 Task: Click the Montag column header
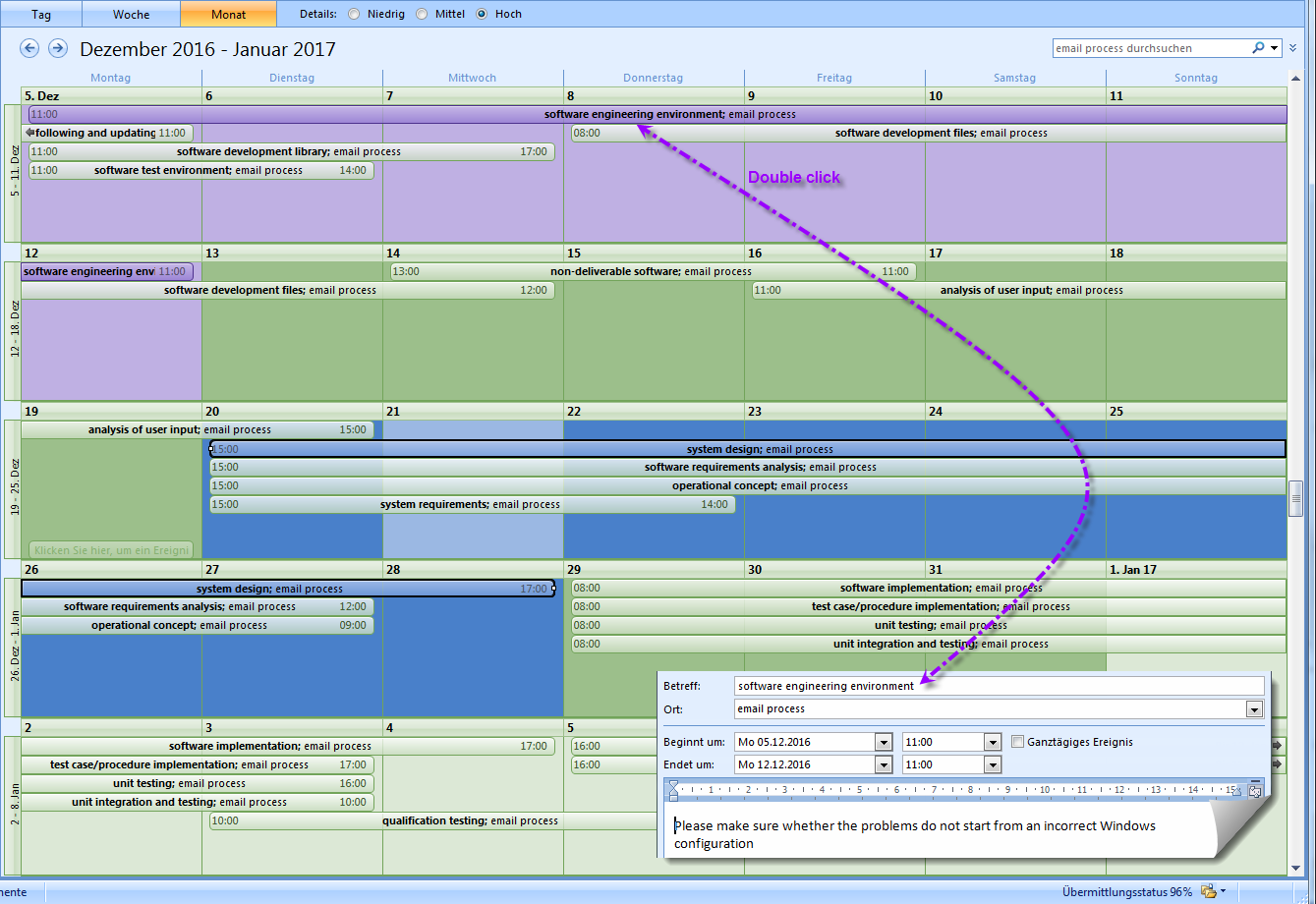[x=111, y=78]
